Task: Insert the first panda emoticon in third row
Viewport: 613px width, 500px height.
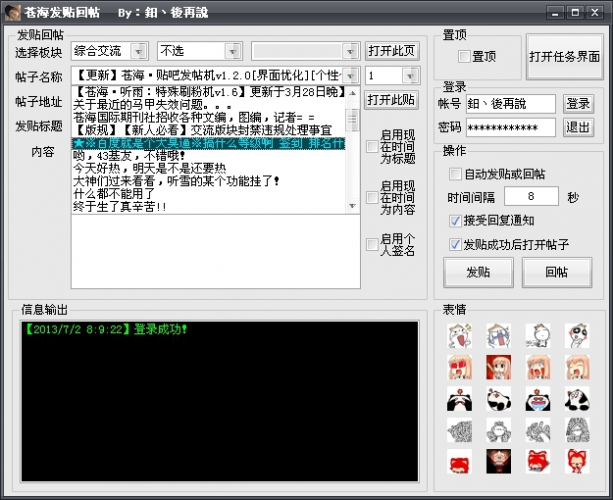Action: pyautogui.click(x=461, y=398)
